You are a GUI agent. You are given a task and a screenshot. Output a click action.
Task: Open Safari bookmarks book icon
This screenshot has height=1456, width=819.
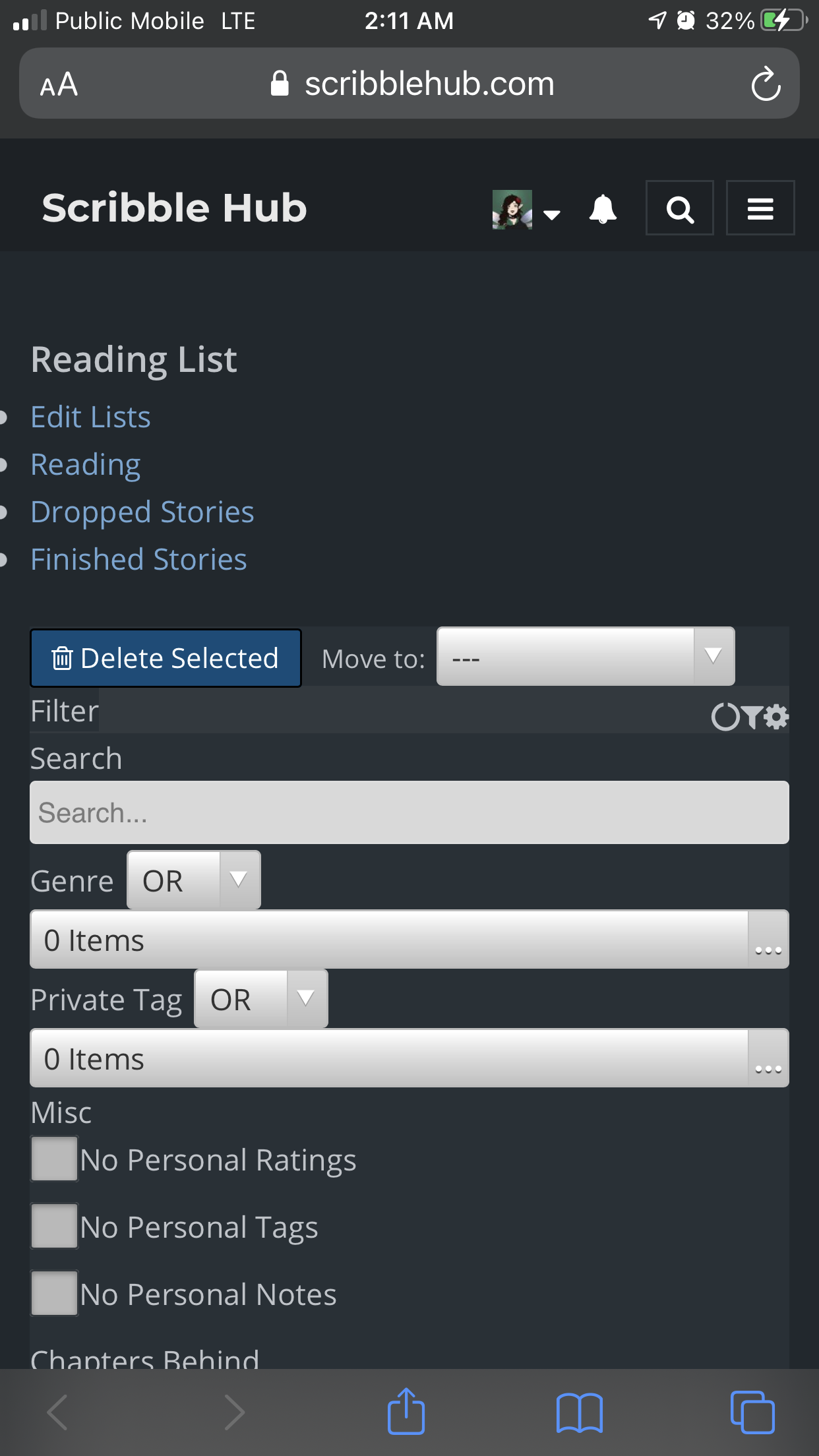tap(579, 1412)
